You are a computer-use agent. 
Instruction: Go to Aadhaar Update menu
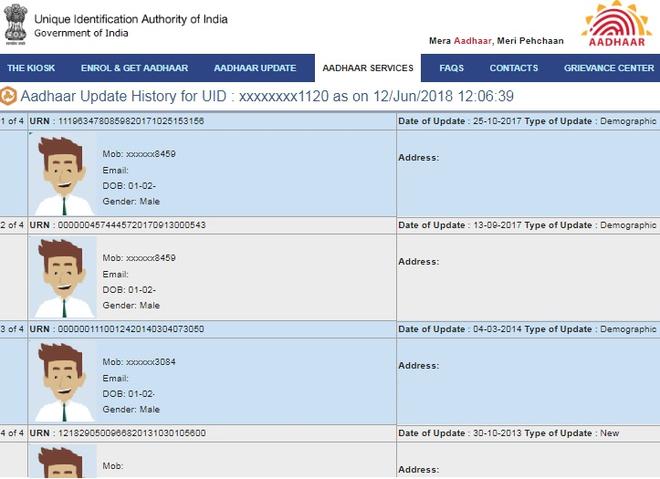point(255,68)
